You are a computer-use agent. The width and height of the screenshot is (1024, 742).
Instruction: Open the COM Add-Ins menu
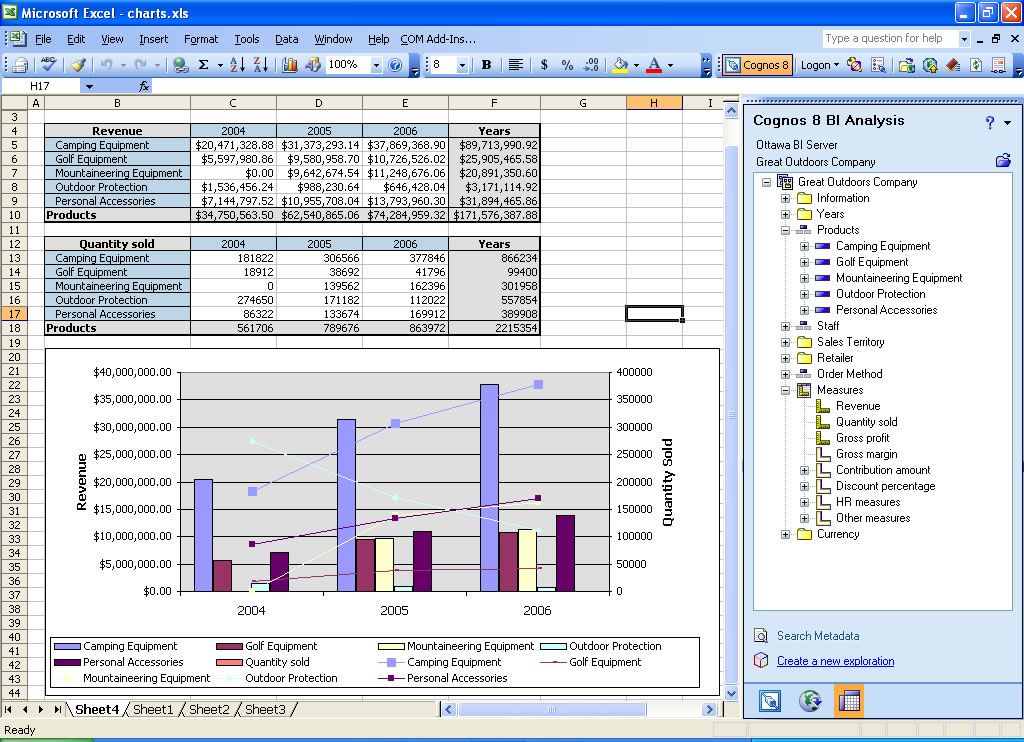point(438,39)
